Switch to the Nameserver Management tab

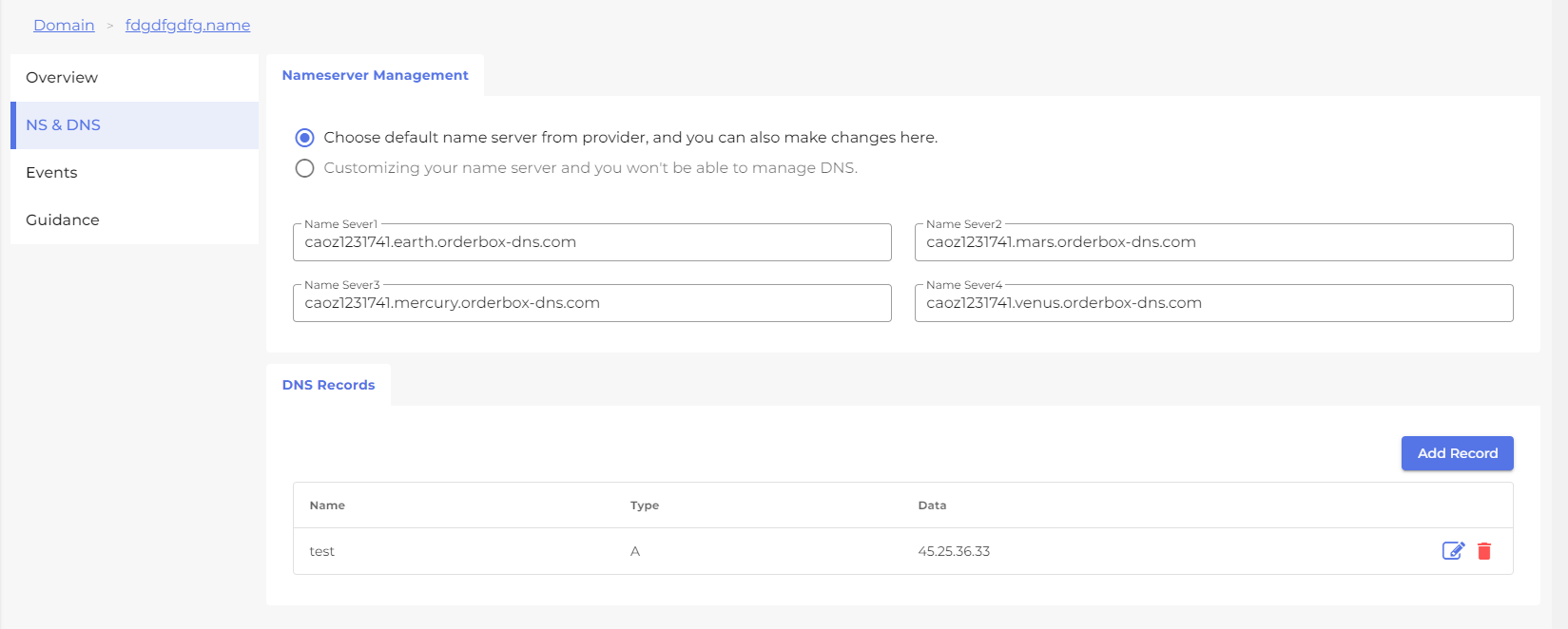[x=375, y=75]
